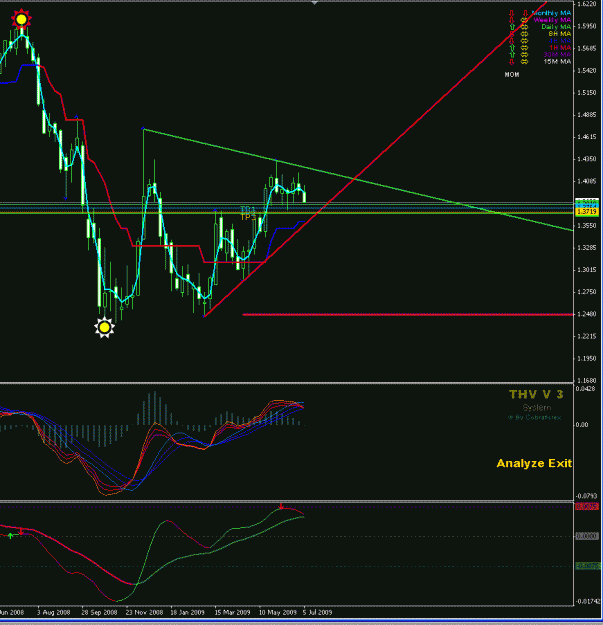Select the 30M MA label
This screenshot has height=625, width=603.
pyautogui.click(x=557, y=55)
